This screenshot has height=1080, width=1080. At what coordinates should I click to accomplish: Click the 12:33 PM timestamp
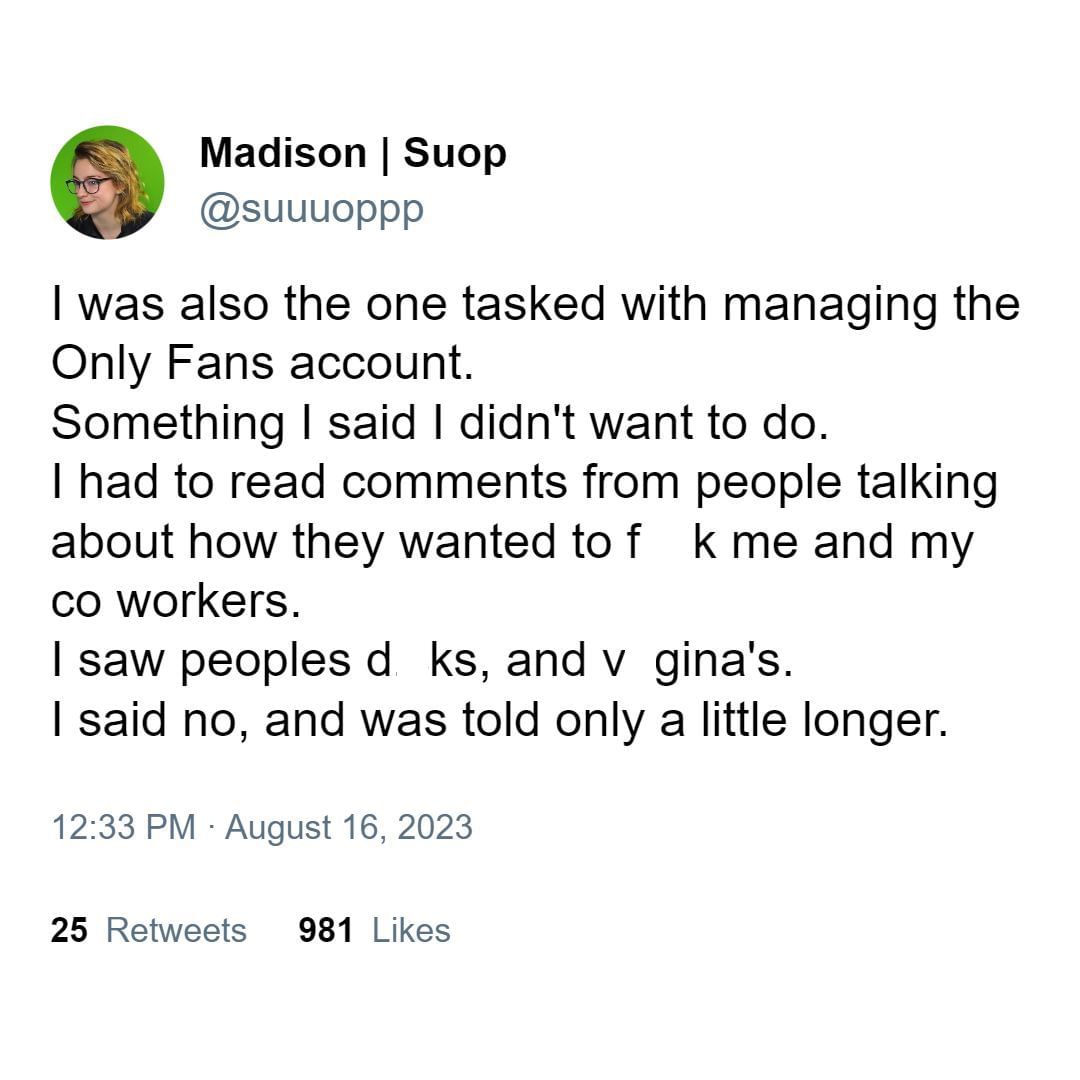click(123, 828)
